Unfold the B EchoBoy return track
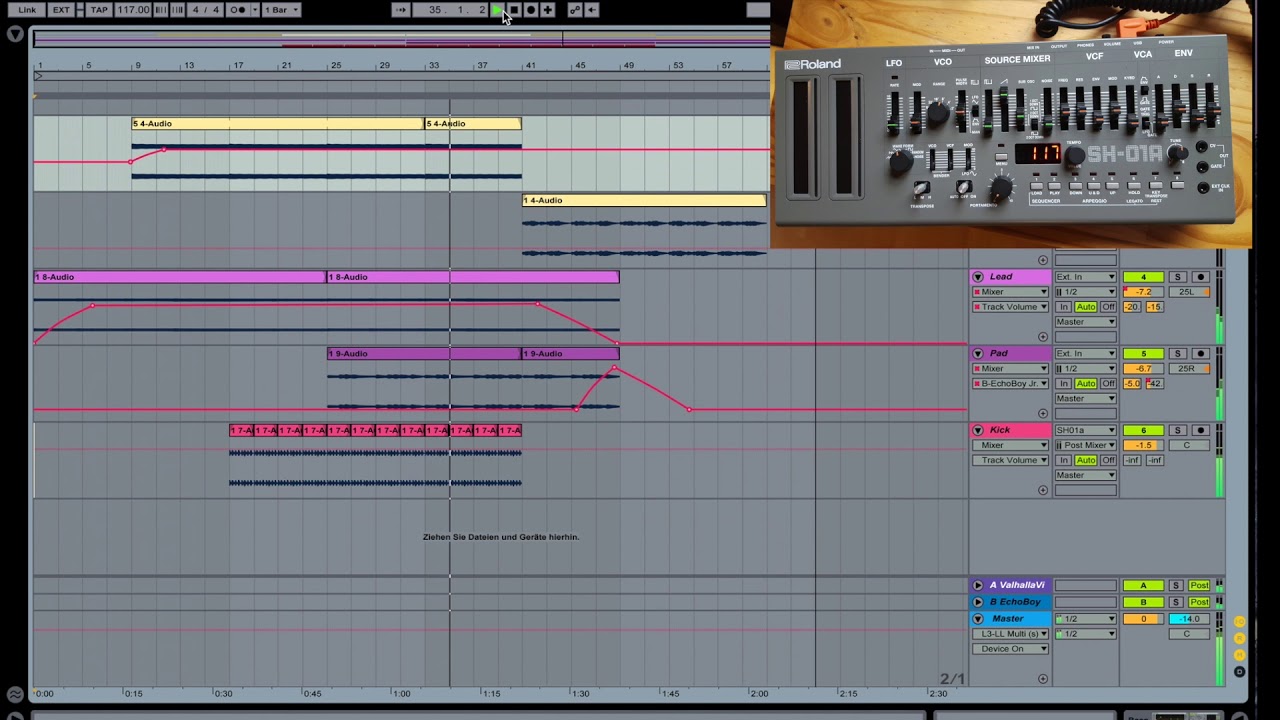Image resolution: width=1280 pixels, height=720 pixels. [978, 602]
